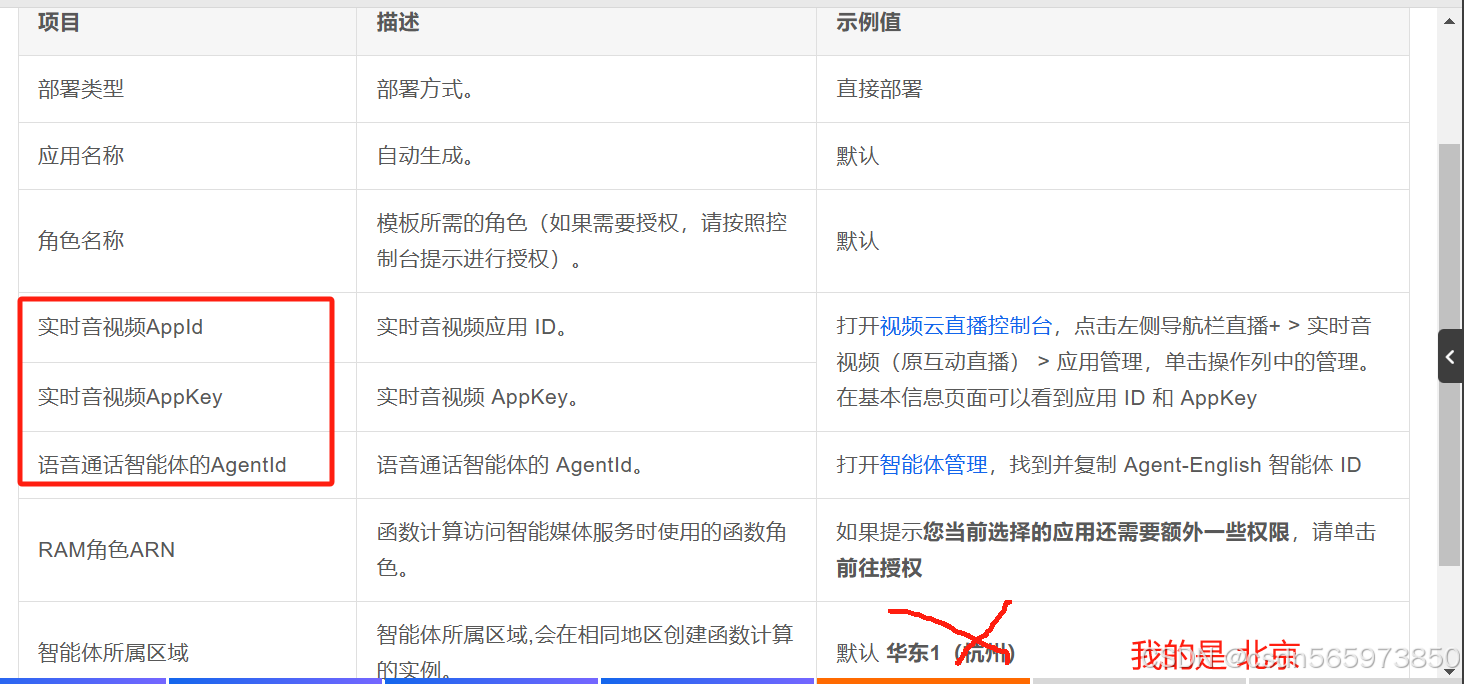Select the 语音通话智能体的AgentId cell
The image size is (1464, 684).
coord(187,465)
